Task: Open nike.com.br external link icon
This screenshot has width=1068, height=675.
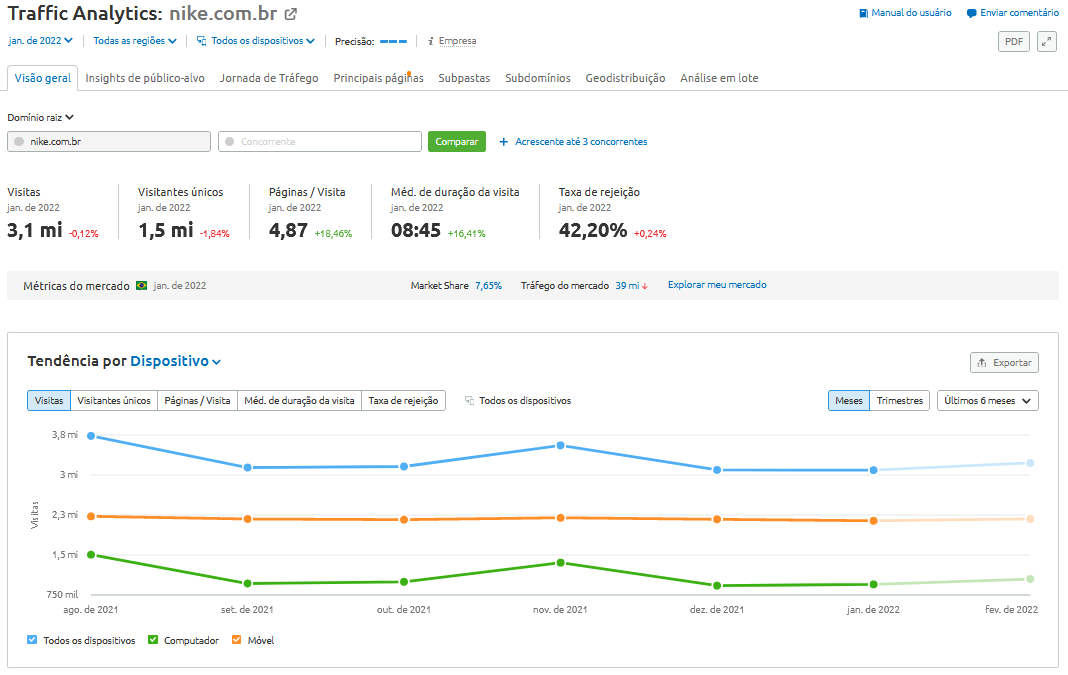Action: point(291,14)
